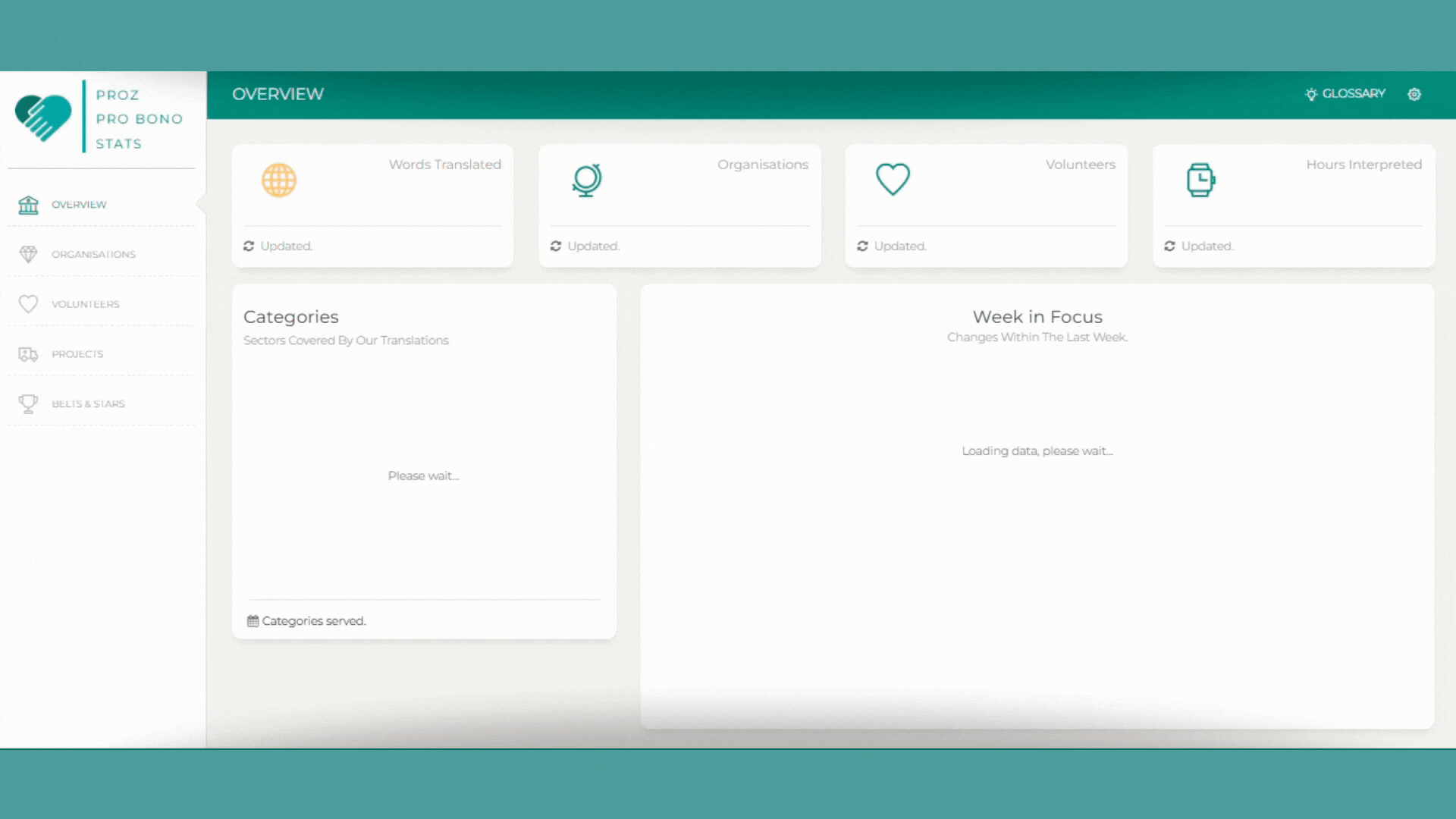Click the PROZ PRO BONO STATS title
This screenshot has width=1456, height=819.
point(139,119)
